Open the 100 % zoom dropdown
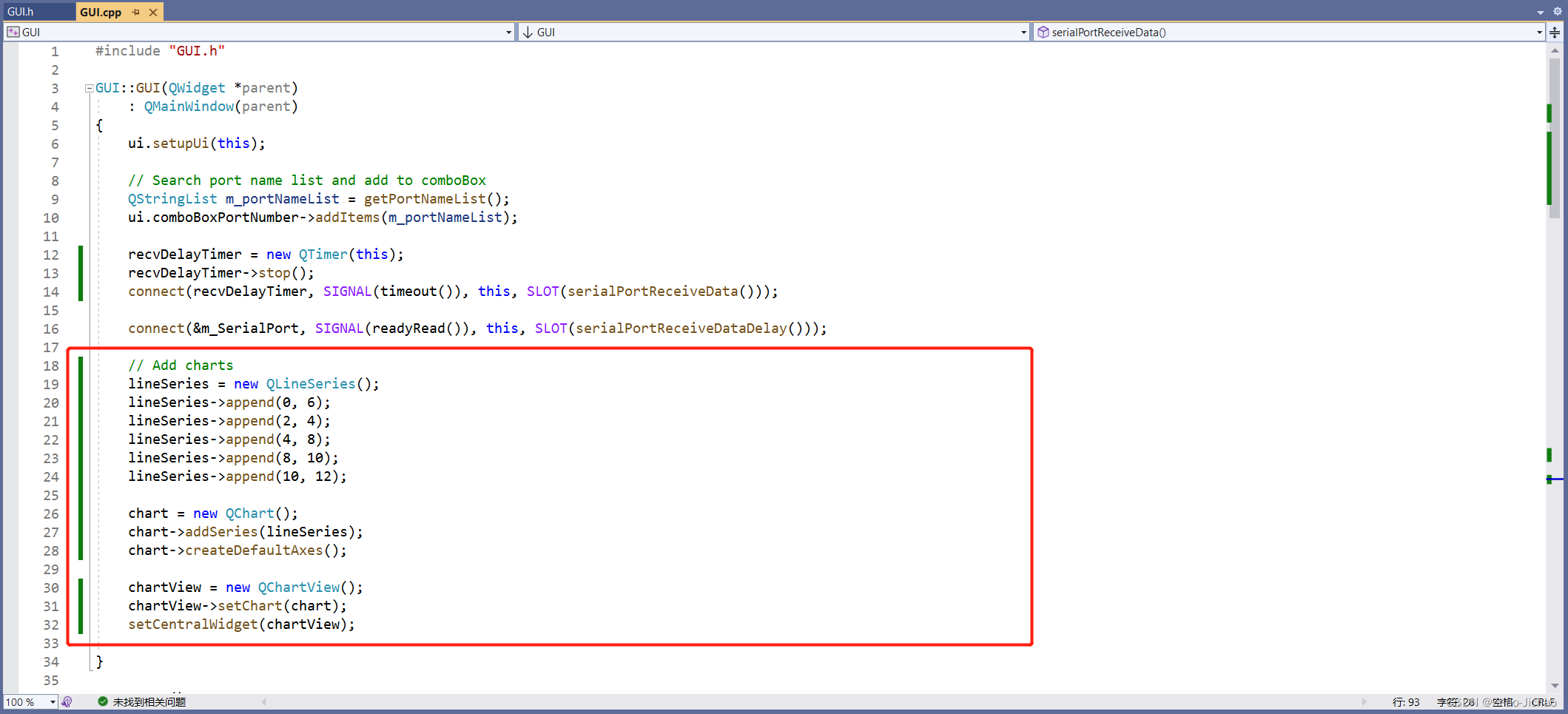Image resolution: width=1568 pixels, height=714 pixels. (x=53, y=702)
